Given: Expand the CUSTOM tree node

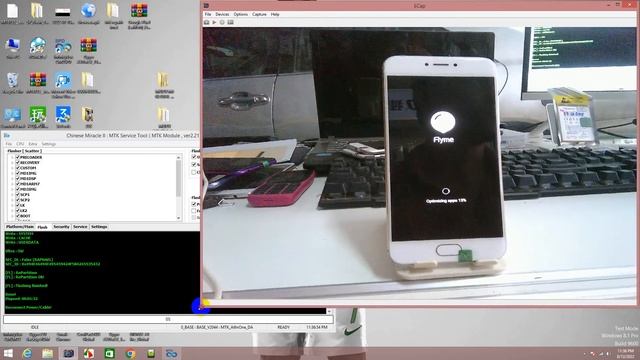Looking at the screenshot, I should pos(13,168).
